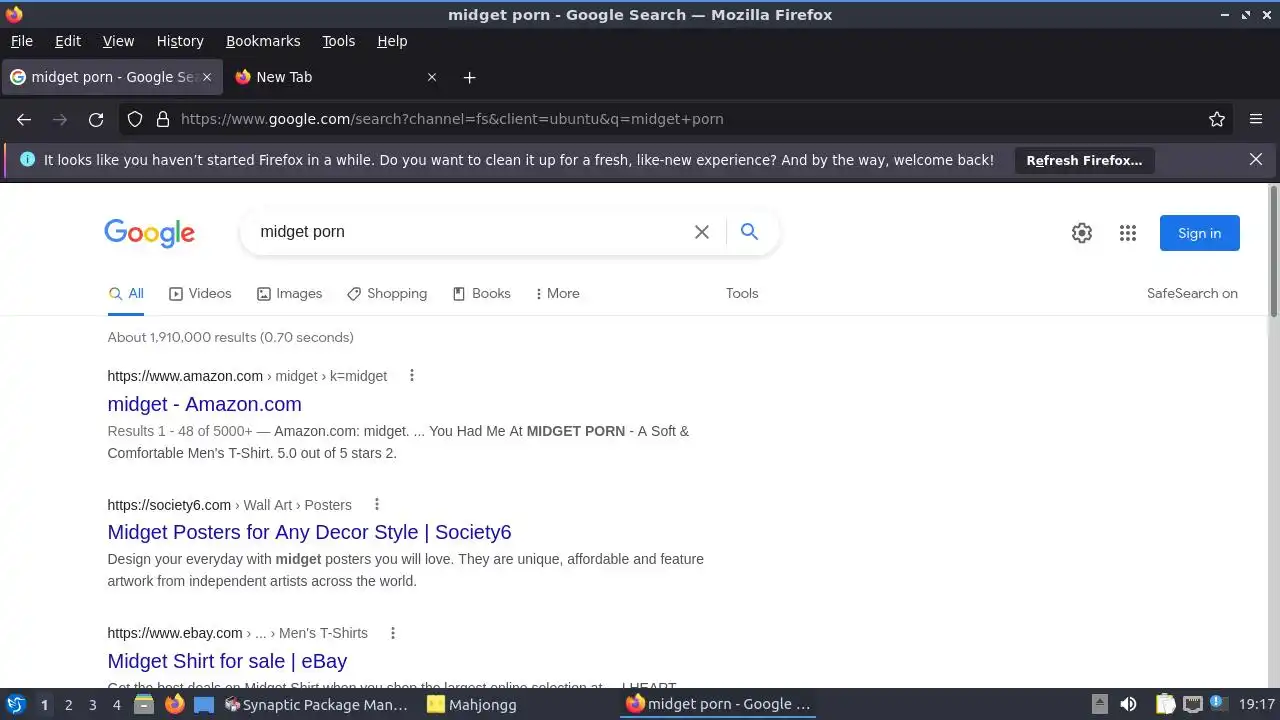Go back with the back arrow
This screenshot has width=1280, height=720.
[24, 119]
